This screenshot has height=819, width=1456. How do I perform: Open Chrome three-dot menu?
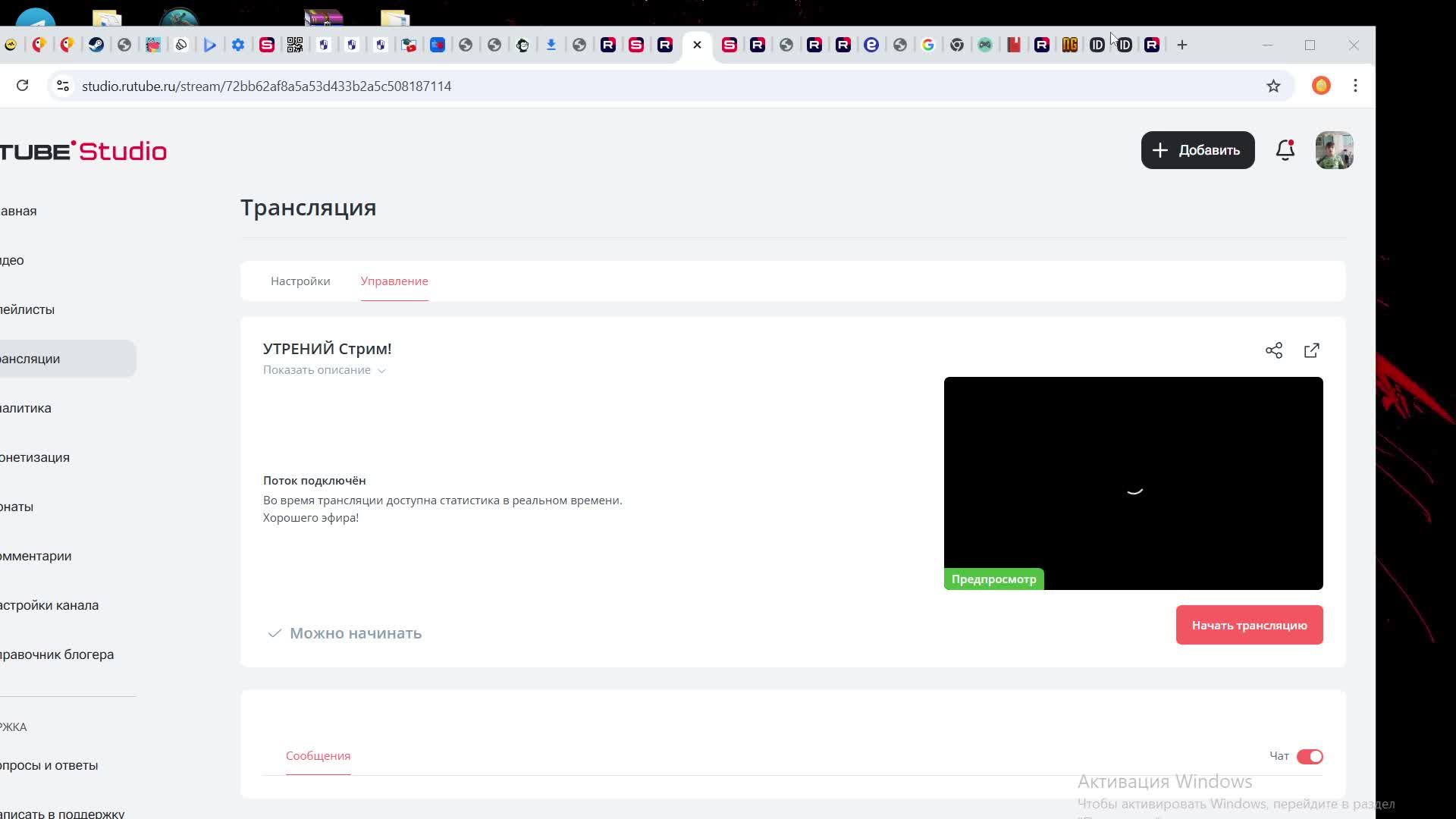1355,86
